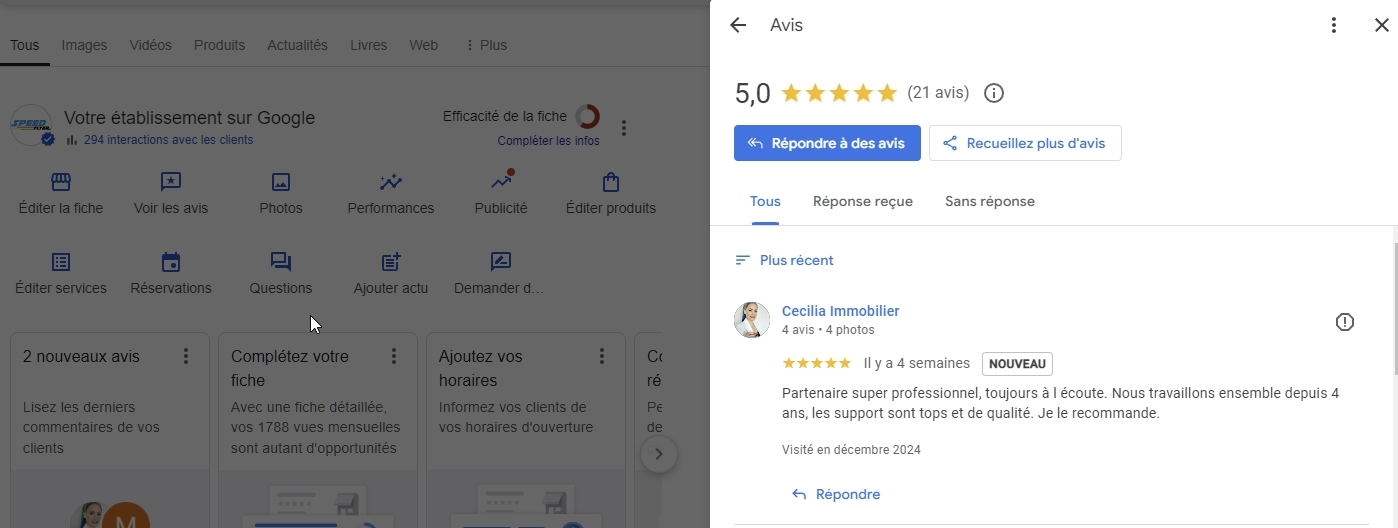Click the Ajoutez vos horaires card title
Image resolution: width=1398 pixels, height=528 pixels.
[x=481, y=368]
